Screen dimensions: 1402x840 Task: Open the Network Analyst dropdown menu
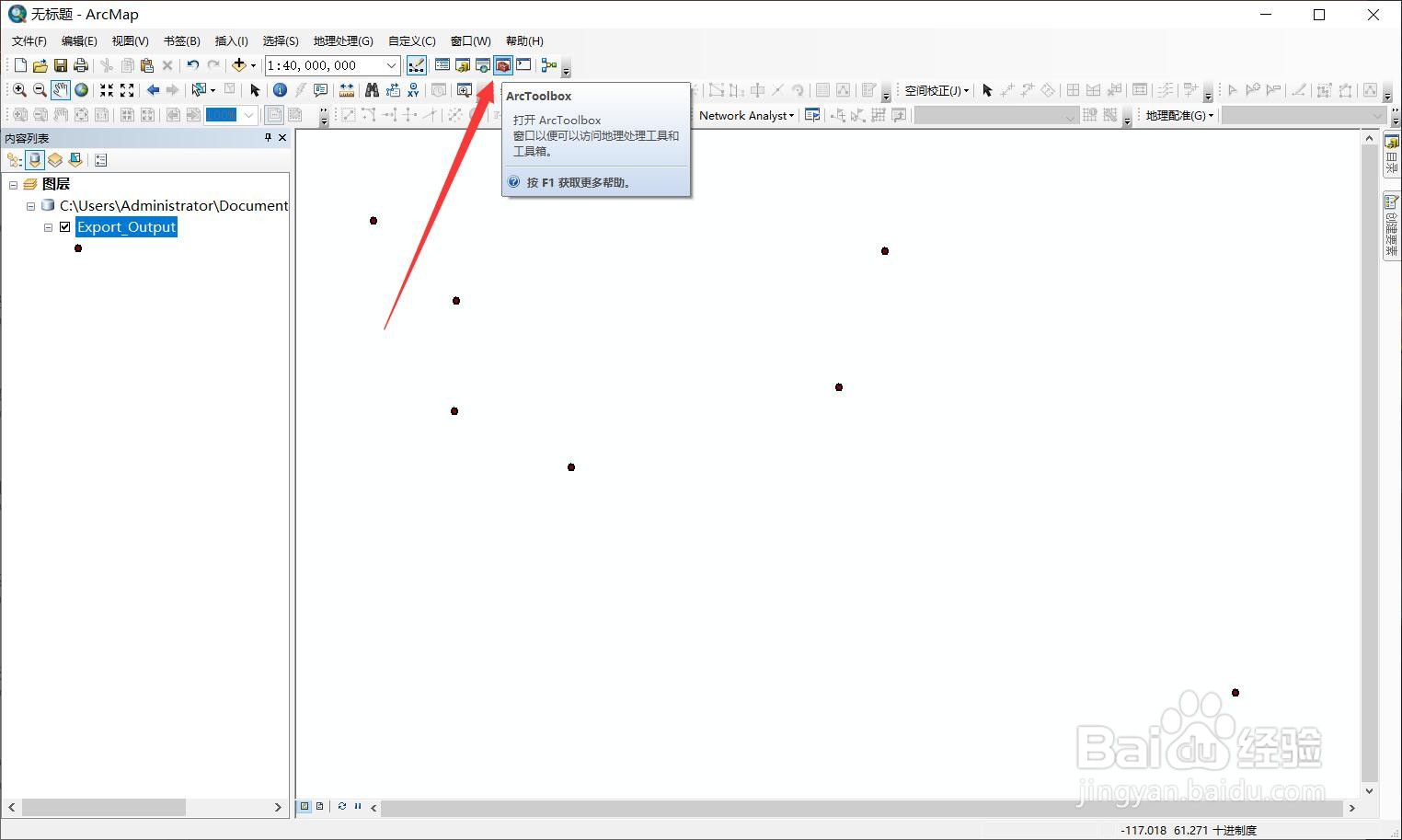[746, 115]
